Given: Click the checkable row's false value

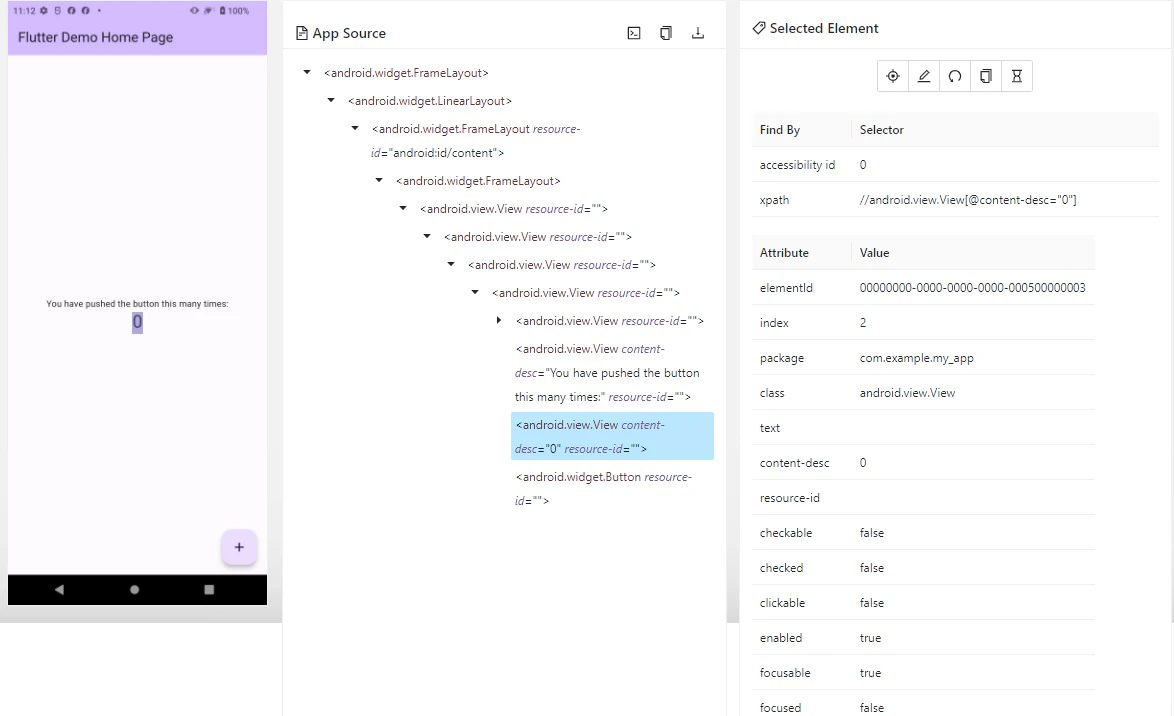Looking at the screenshot, I should pos(872,533).
